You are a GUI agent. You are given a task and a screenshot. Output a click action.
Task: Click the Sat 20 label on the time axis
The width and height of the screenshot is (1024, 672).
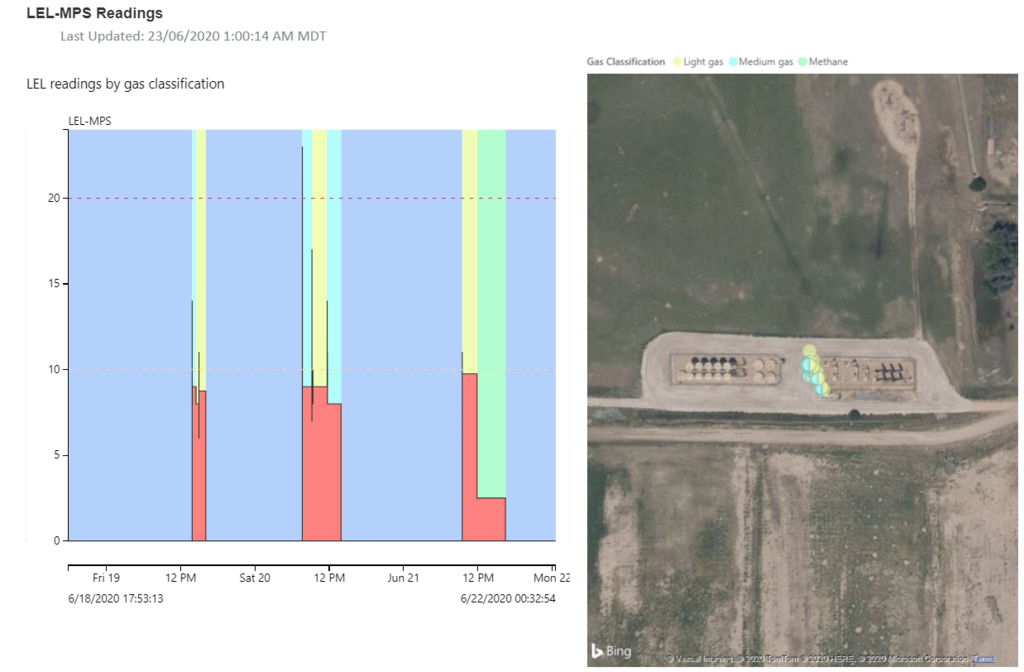pos(254,578)
